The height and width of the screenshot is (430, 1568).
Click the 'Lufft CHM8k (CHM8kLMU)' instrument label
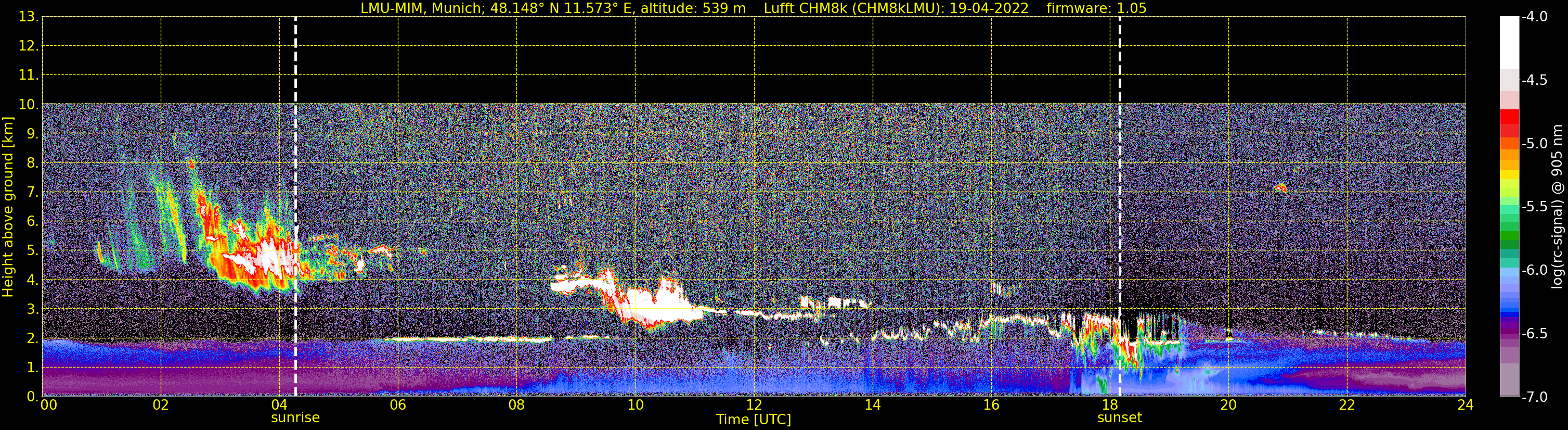[x=849, y=8]
